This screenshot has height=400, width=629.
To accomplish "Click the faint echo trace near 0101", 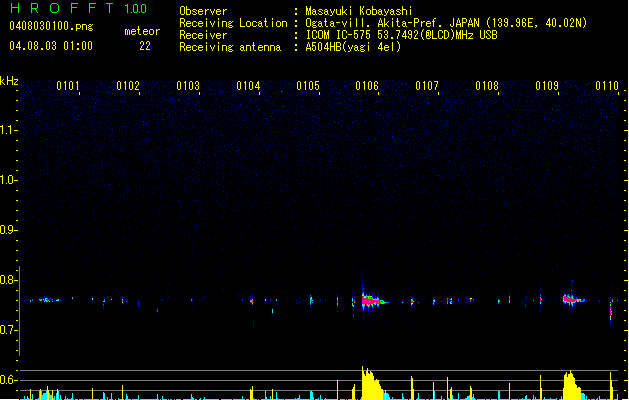I will (47, 300).
